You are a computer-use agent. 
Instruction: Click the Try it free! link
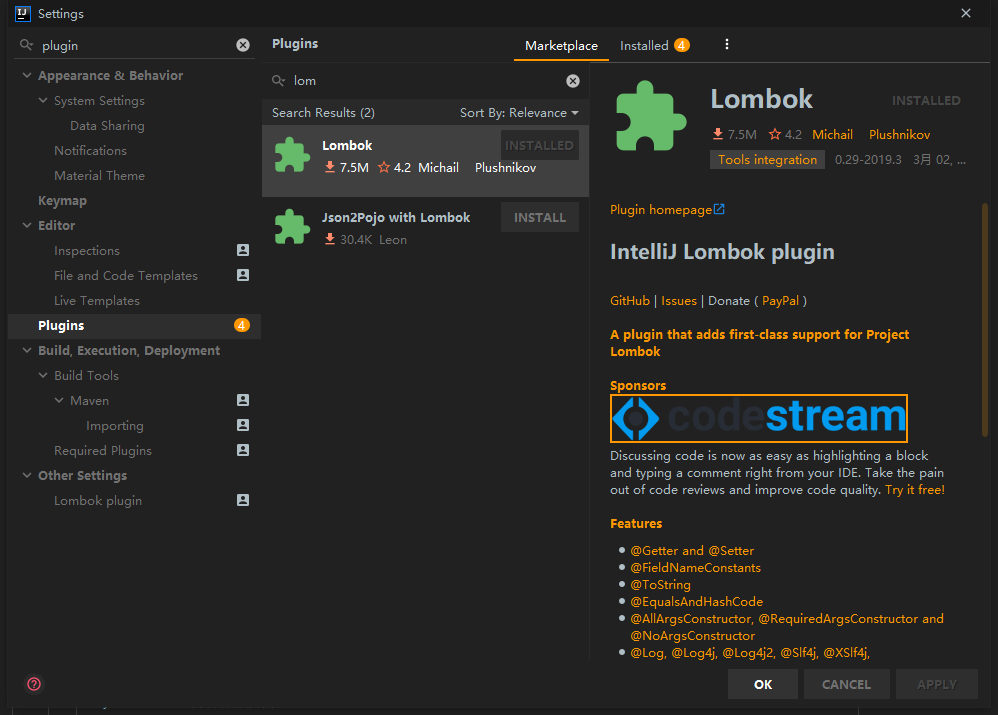tap(915, 490)
